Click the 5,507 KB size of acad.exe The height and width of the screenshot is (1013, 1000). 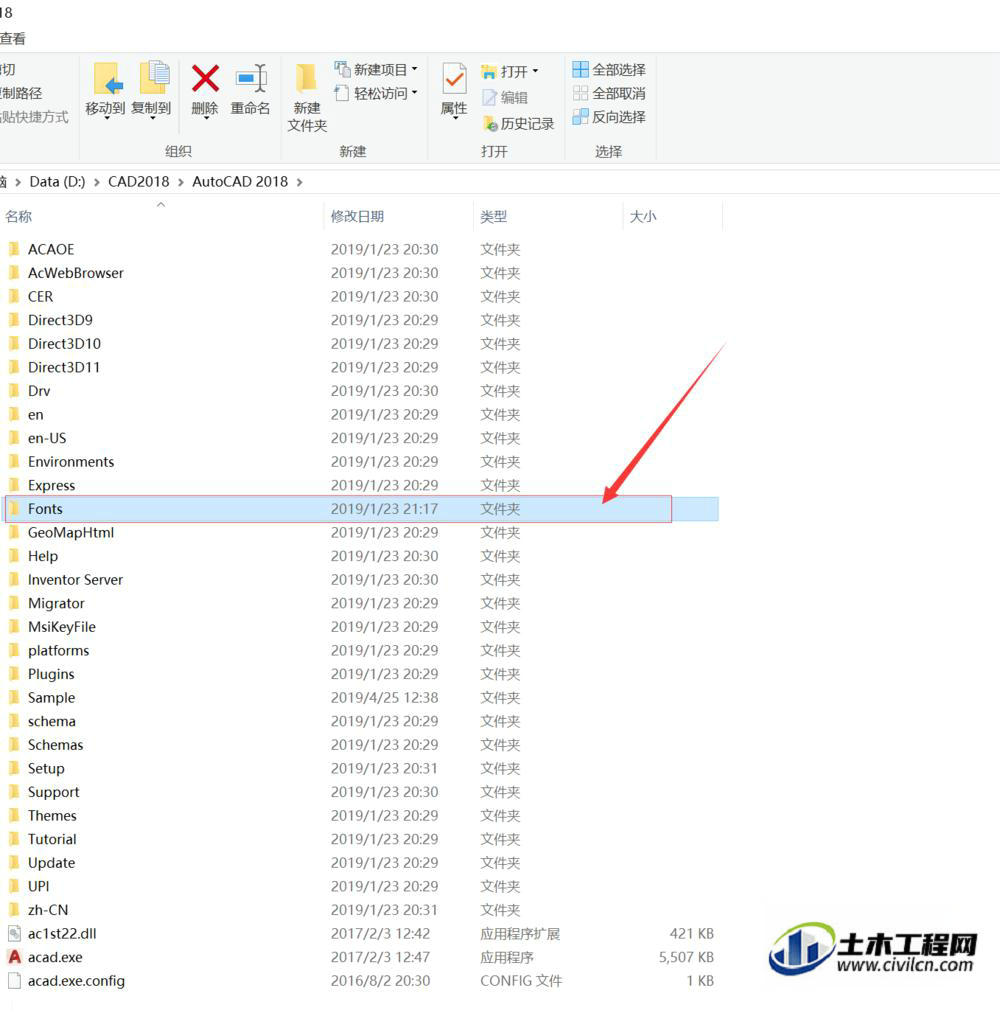click(x=686, y=957)
